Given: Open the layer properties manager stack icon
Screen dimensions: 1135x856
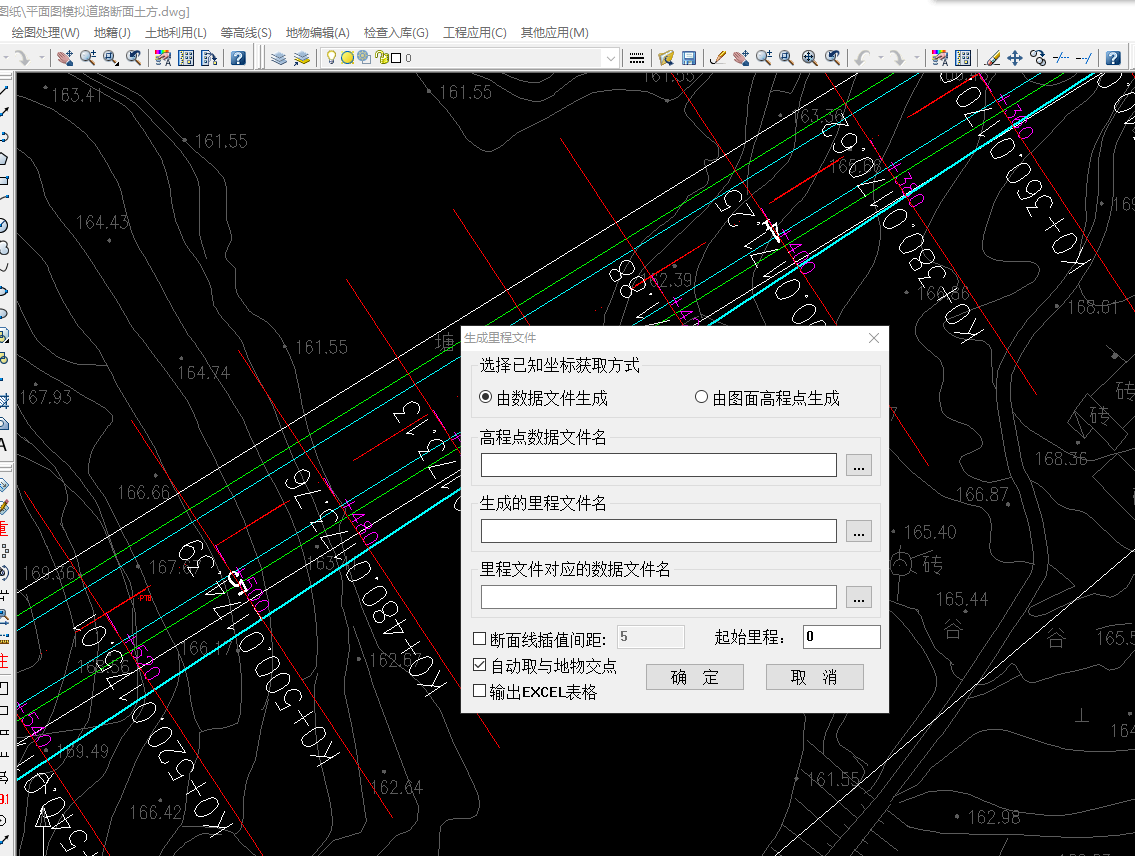Looking at the screenshot, I should coord(279,58).
